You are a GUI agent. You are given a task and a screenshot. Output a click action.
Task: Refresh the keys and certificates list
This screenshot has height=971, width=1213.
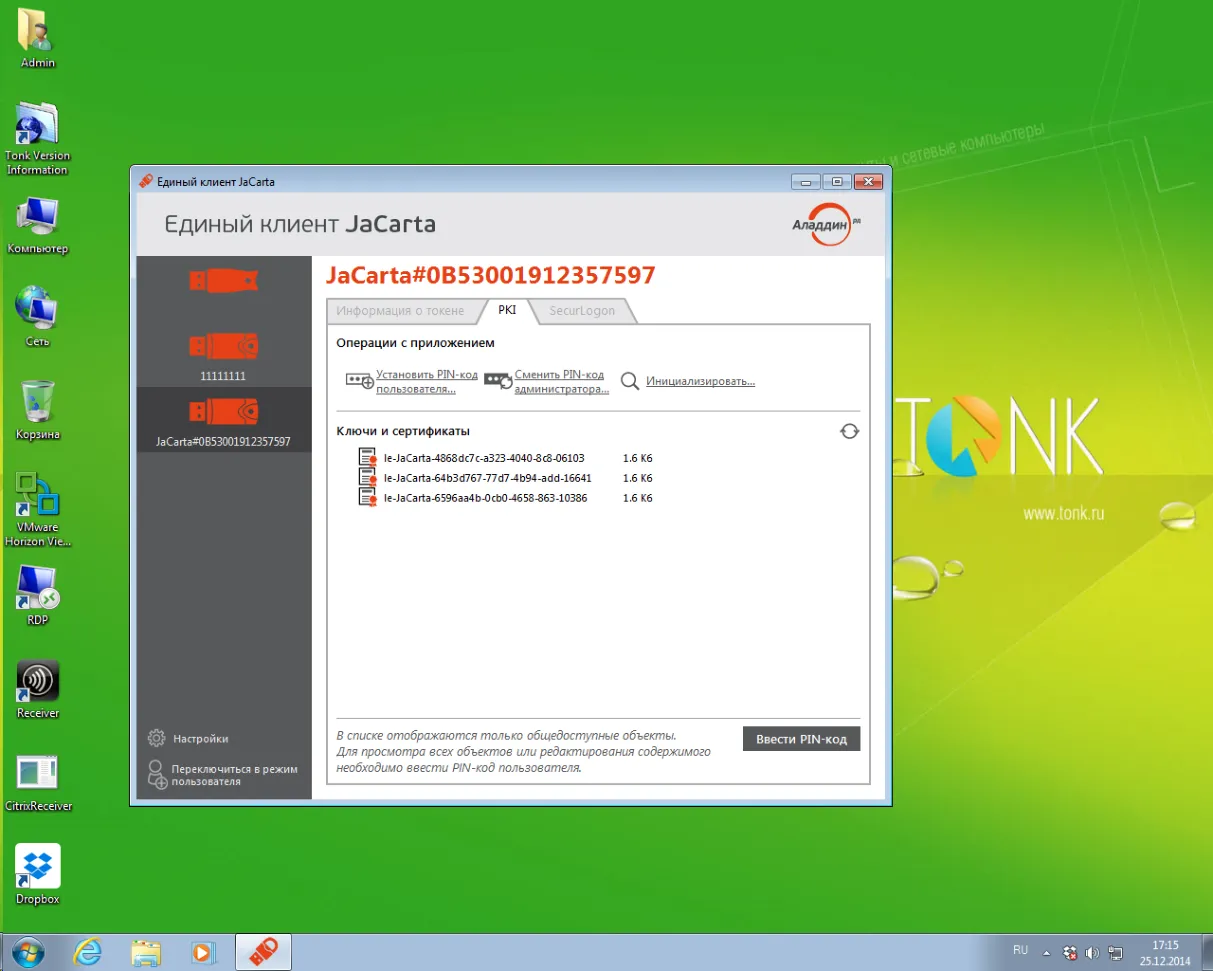[849, 431]
